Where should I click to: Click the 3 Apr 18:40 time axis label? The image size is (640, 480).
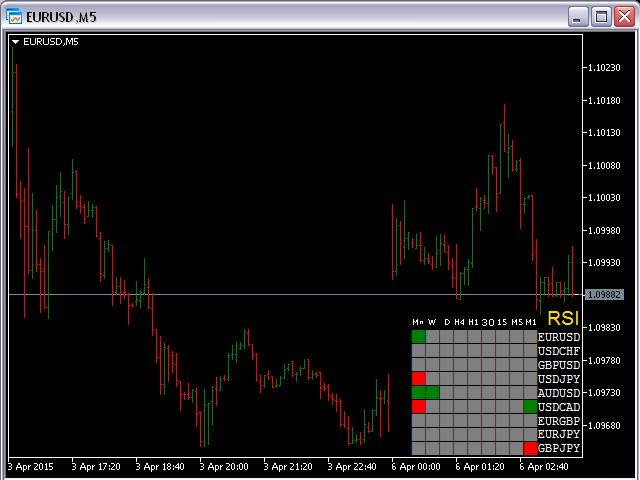click(160, 467)
